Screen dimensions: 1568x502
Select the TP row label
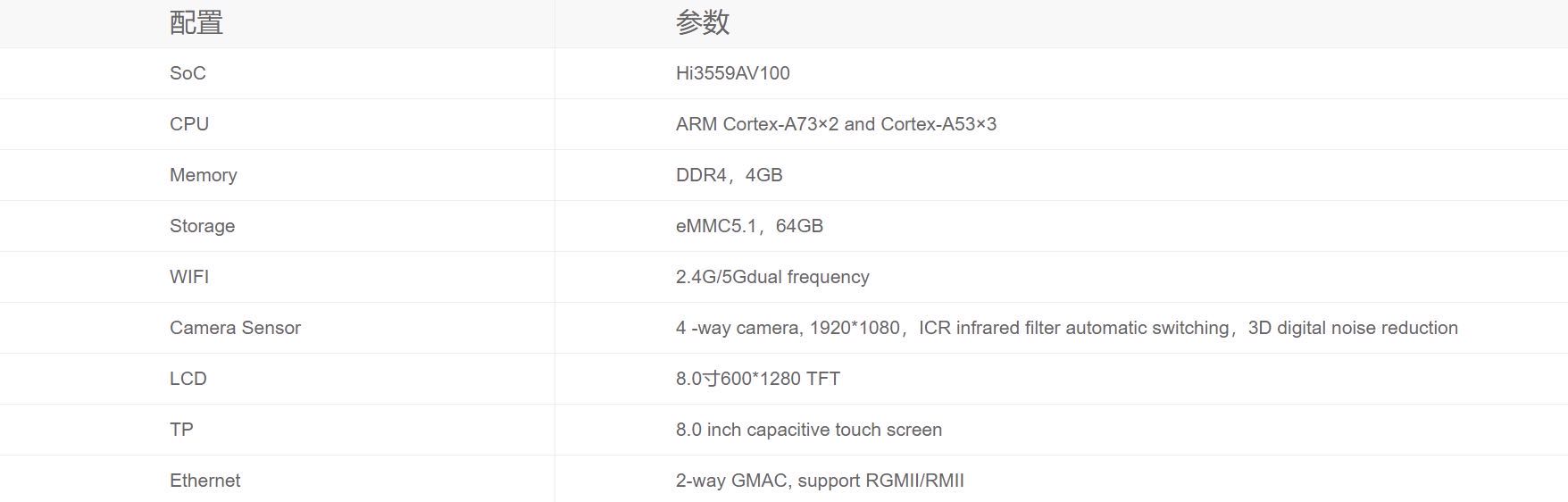[181, 430]
